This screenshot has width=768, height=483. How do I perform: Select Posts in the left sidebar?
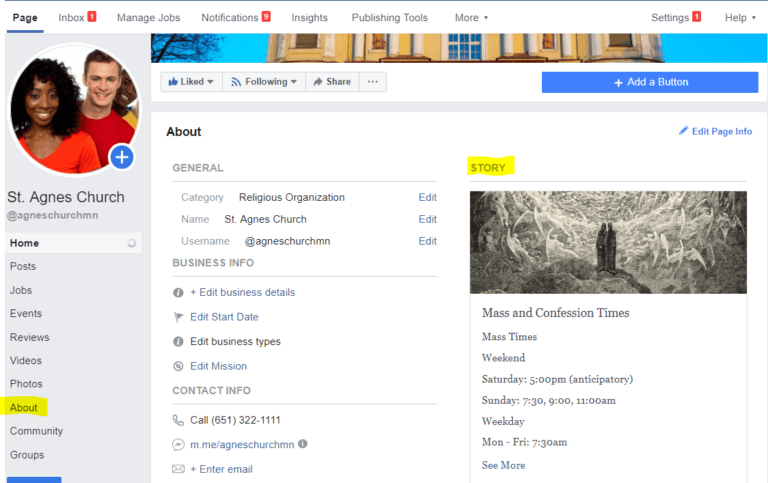click(23, 266)
